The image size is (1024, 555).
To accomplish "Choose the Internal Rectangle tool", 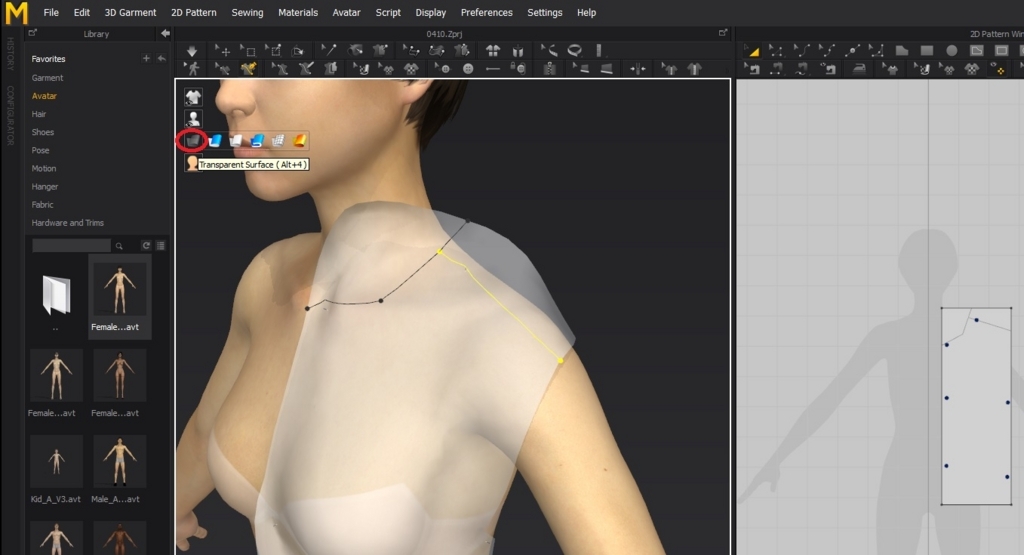I will (1001, 51).
